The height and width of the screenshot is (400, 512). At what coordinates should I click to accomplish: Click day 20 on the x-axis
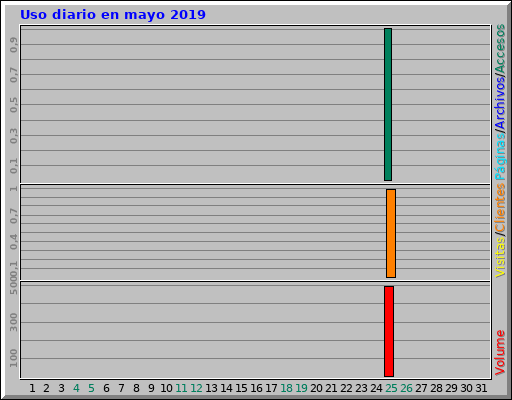point(316,388)
